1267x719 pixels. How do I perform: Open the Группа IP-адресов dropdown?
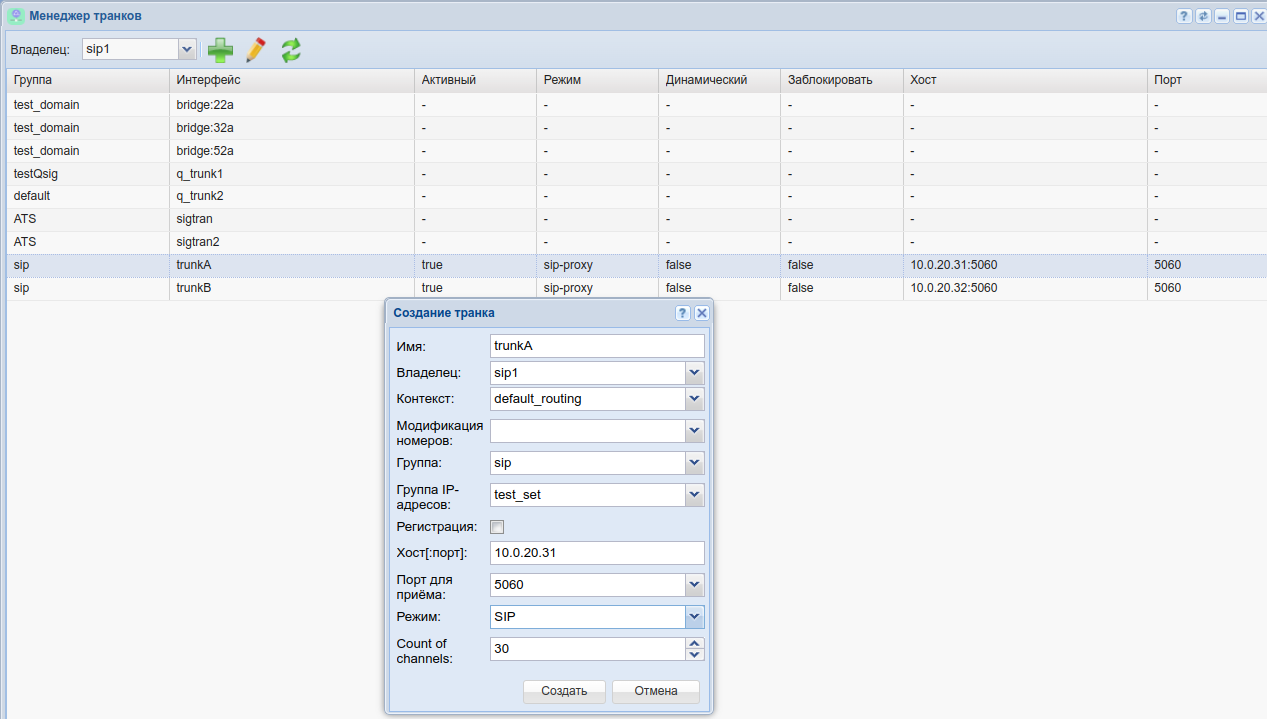pyautogui.click(x=694, y=495)
